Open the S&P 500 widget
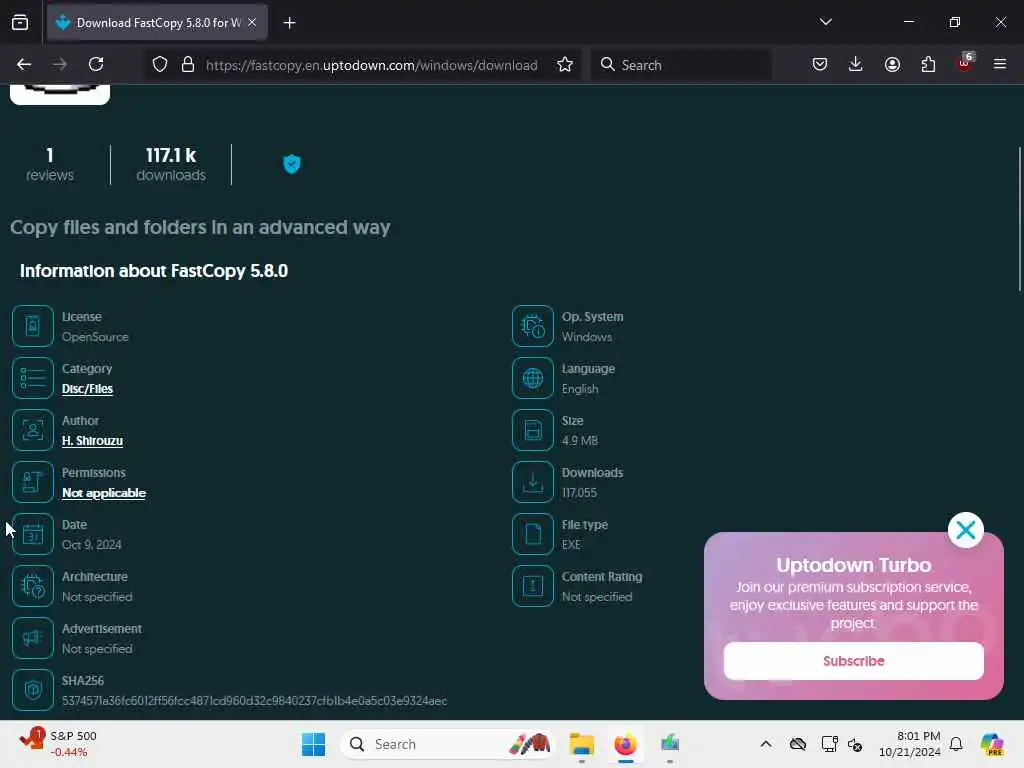1024x768 pixels. (59, 744)
